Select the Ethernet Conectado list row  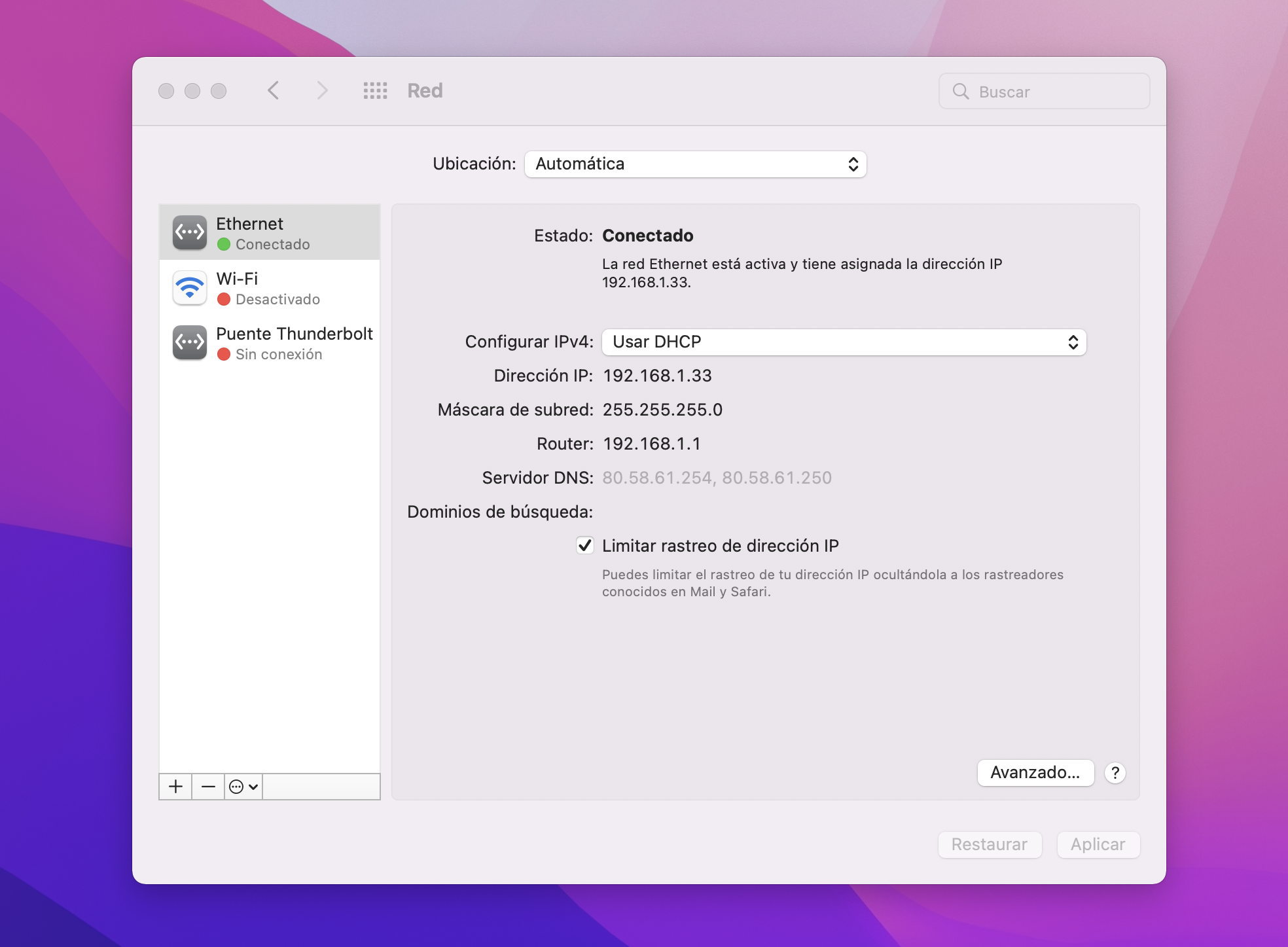[x=270, y=232]
